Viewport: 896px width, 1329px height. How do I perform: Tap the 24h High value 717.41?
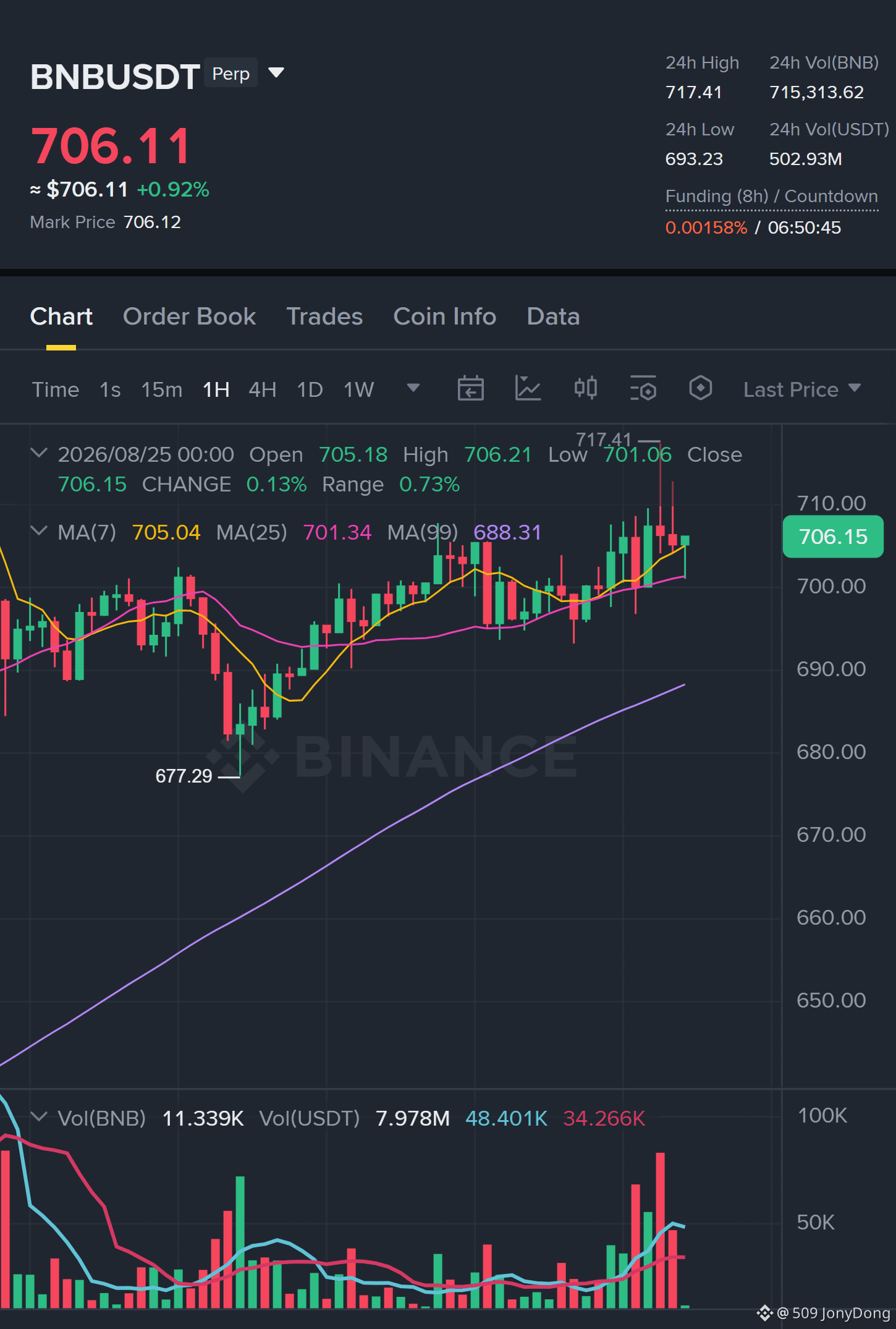(694, 93)
